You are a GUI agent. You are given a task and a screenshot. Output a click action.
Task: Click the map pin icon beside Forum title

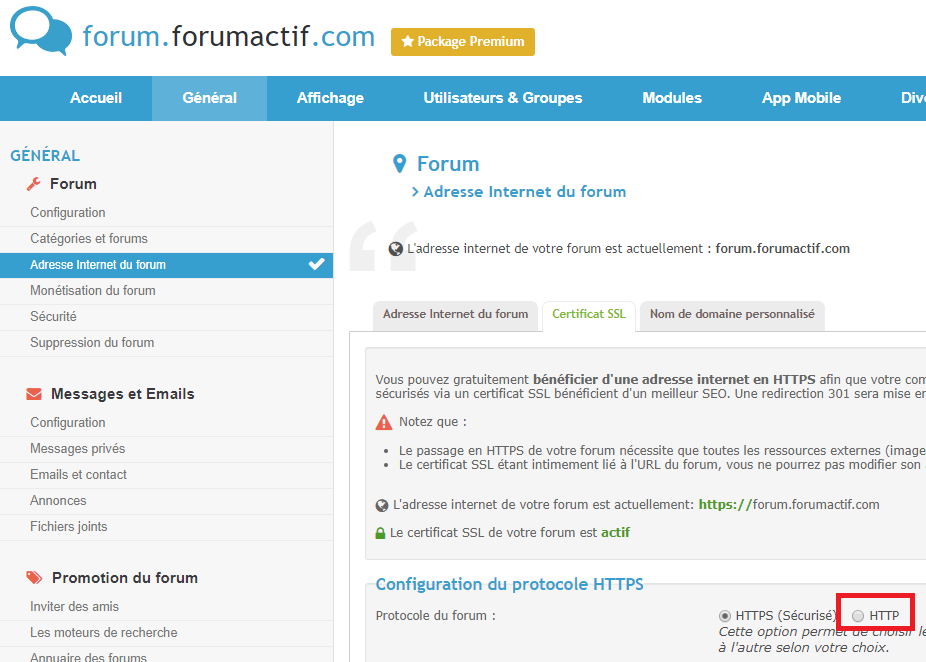coord(400,164)
